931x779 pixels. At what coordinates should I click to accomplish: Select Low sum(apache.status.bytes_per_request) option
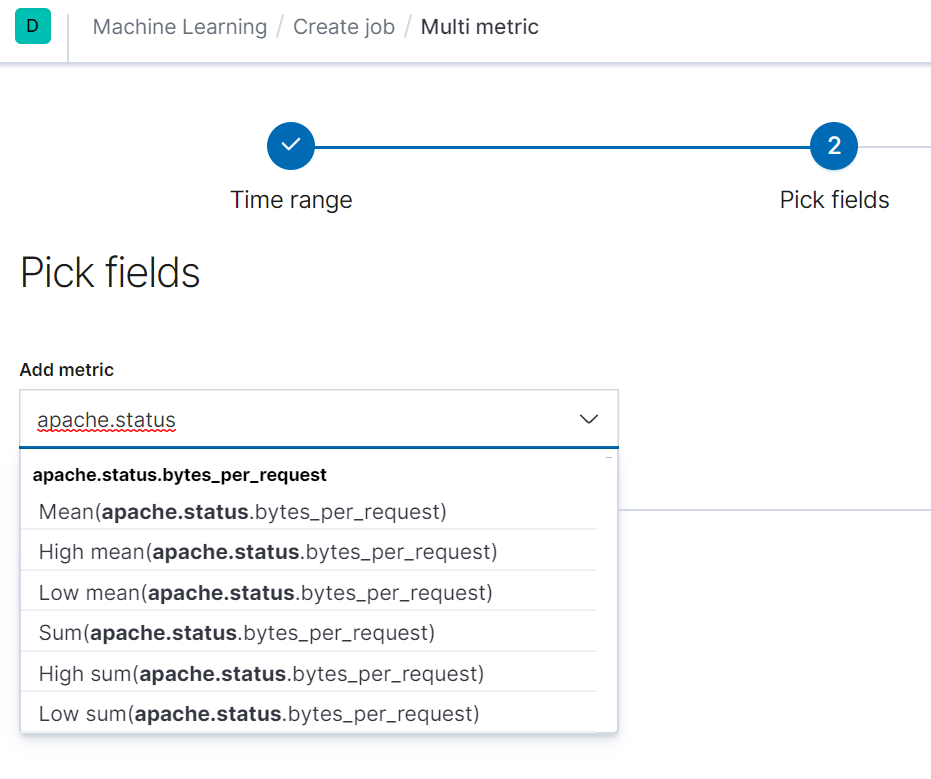coord(309,714)
